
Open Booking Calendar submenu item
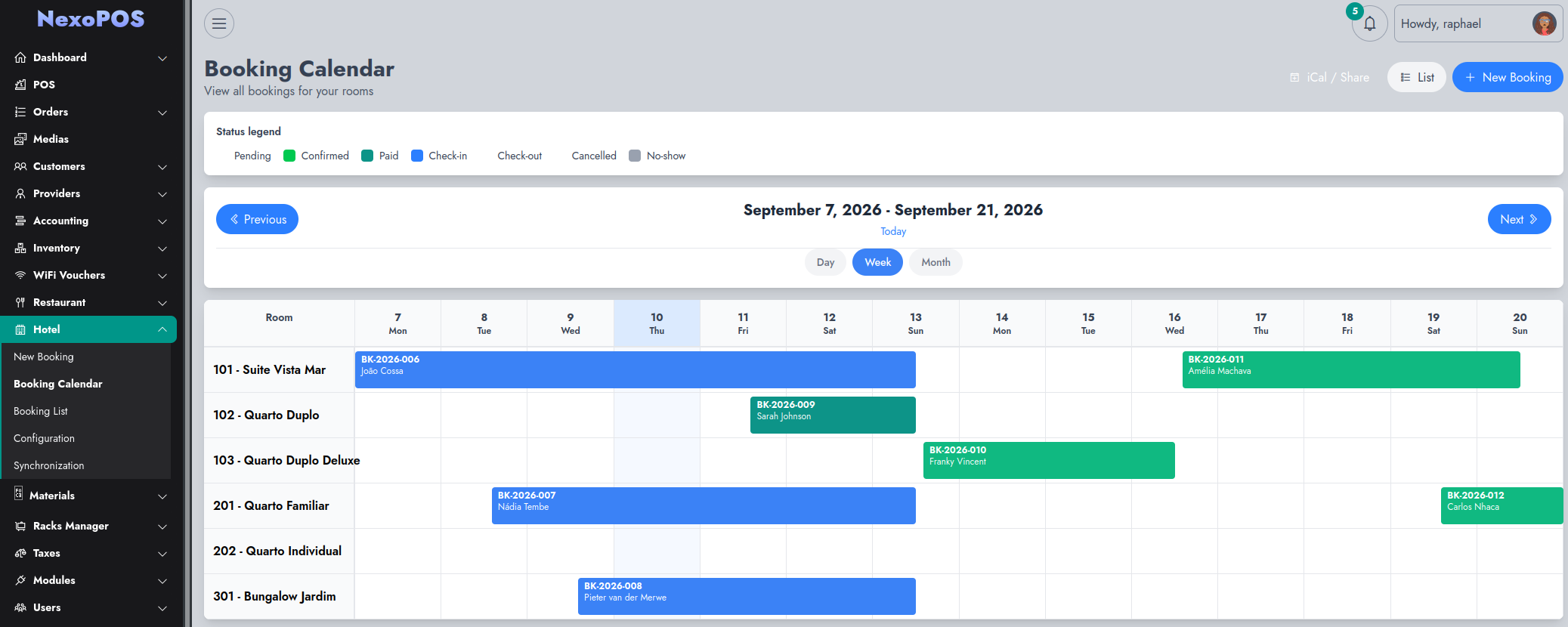pos(86,384)
